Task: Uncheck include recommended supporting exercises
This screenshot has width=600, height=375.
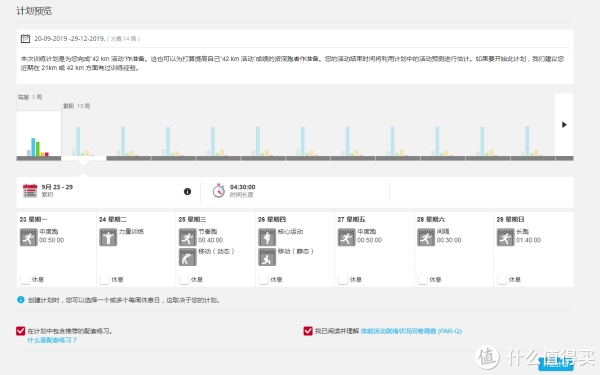Action: click(x=21, y=331)
